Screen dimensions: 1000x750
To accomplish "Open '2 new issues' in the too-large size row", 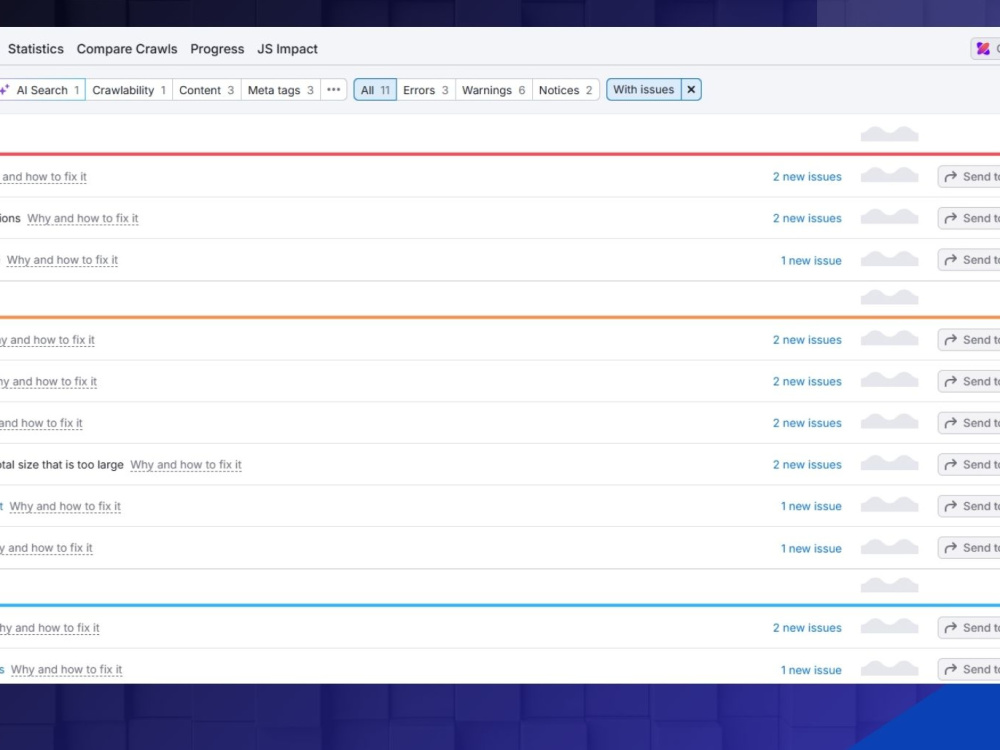I will pyautogui.click(x=807, y=465).
